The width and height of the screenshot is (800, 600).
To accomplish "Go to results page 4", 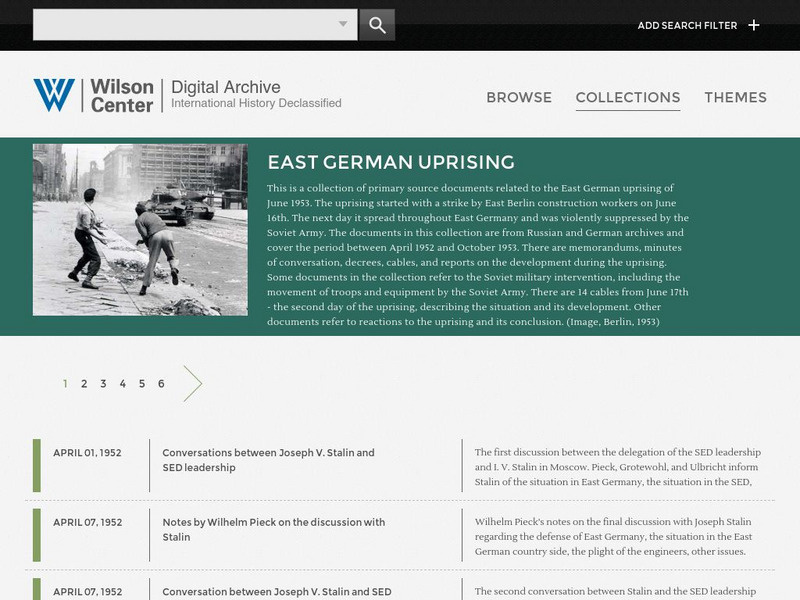I will click(123, 384).
